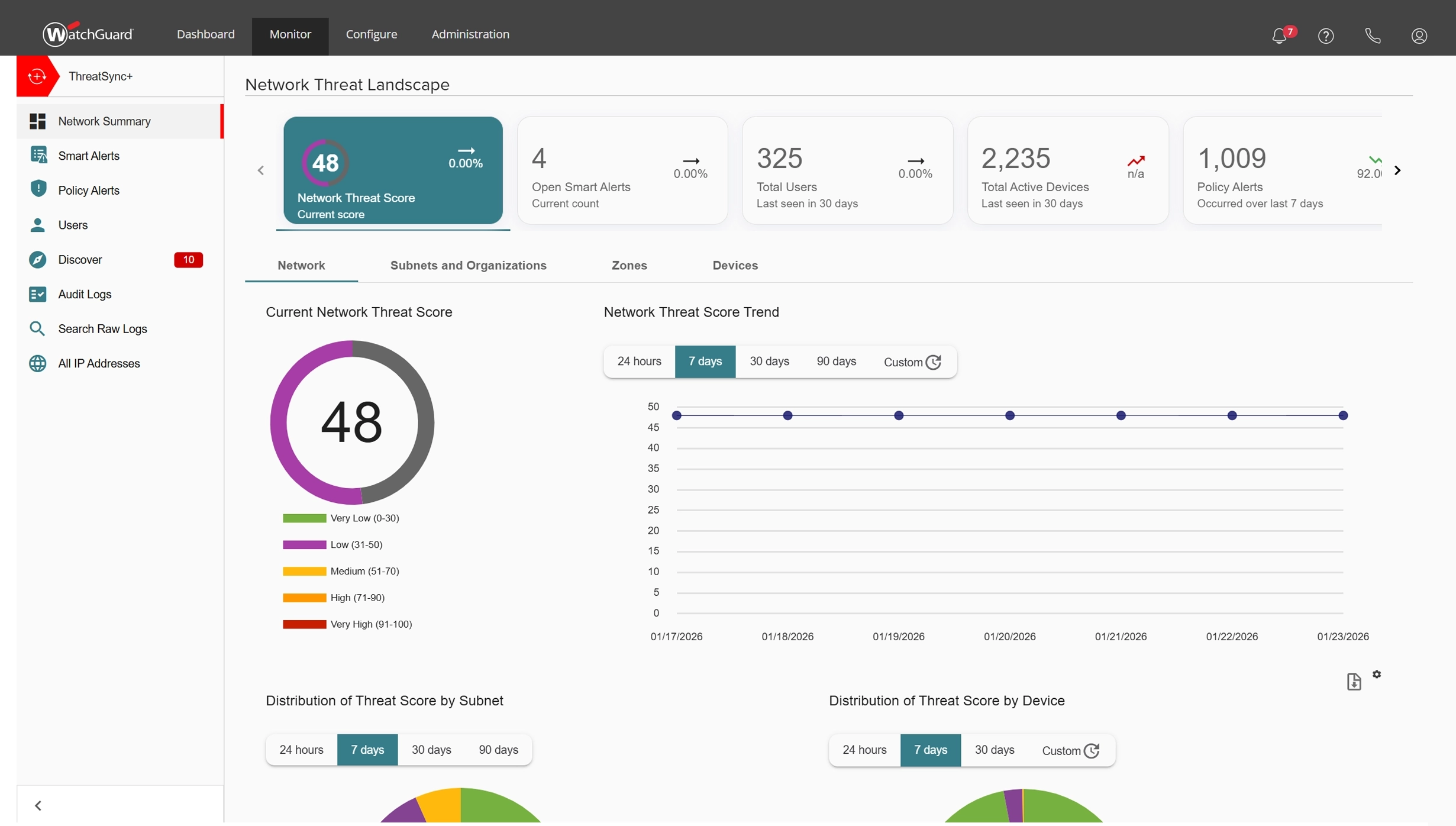Viewport: 1456px width, 826px height.
Task: Select 90 days for Subnet distribution
Action: tap(498, 750)
